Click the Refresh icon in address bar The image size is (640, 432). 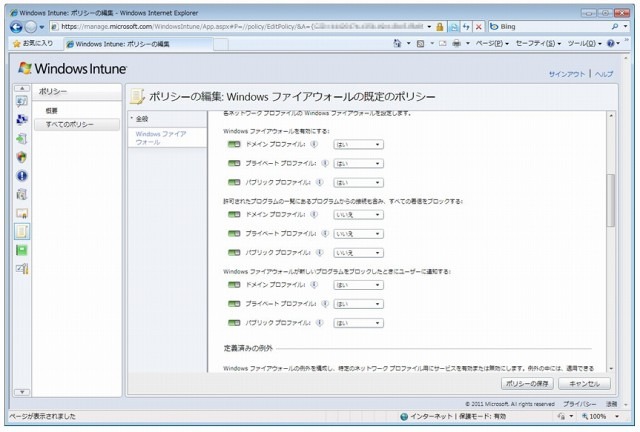point(466,27)
